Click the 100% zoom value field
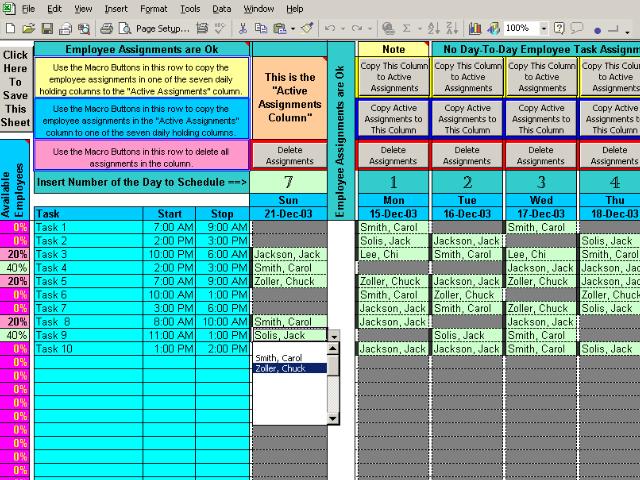The width and height of the screenshot is (640, 480). pyautogui.click(x=522, y=28)
